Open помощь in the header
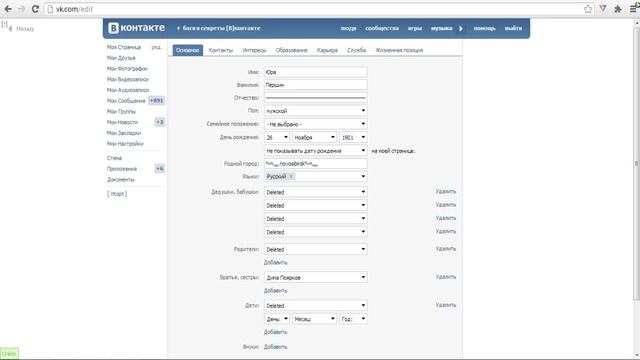The image size is (640, 360). point(484,28)
